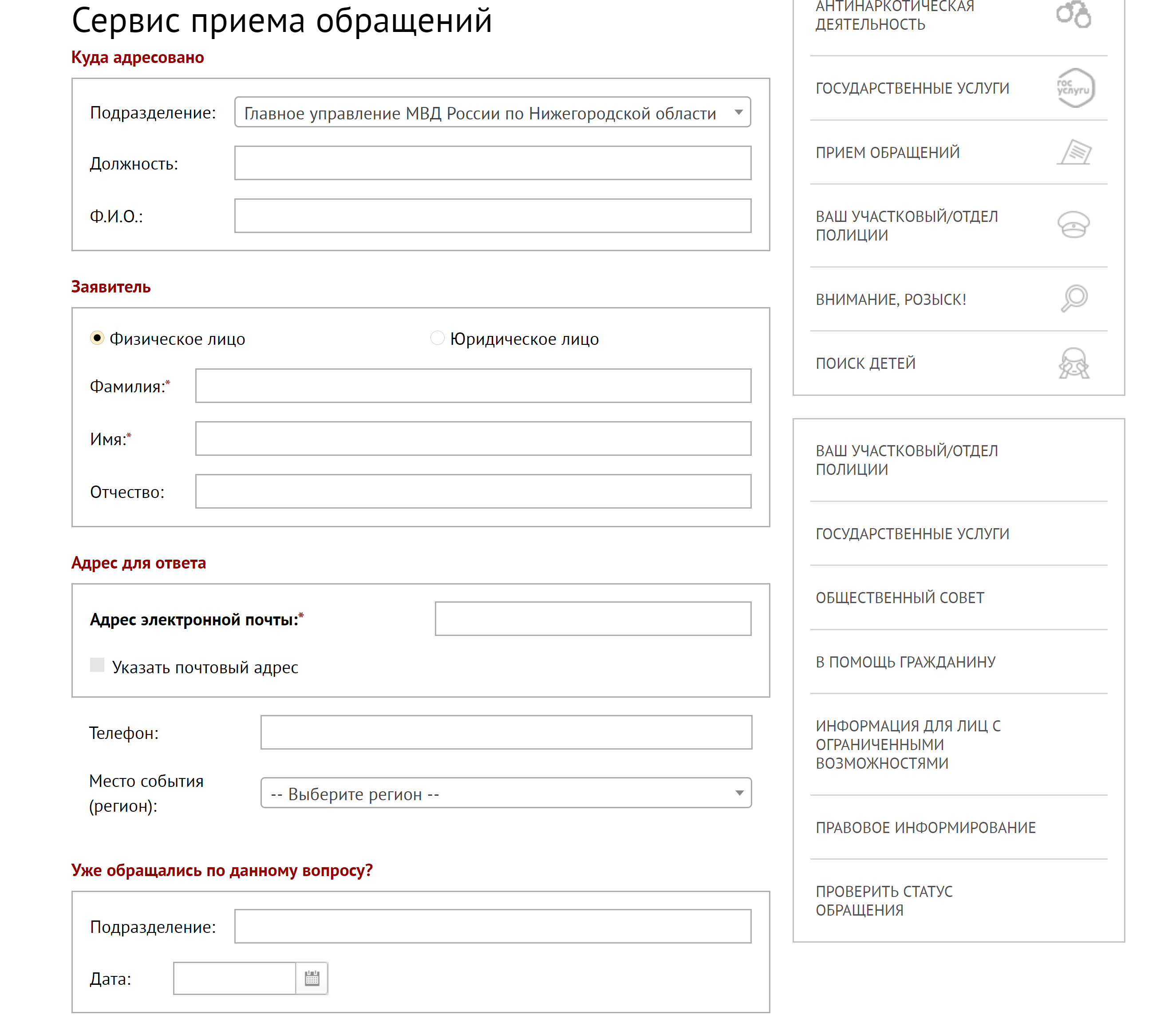Click the Физическое лицо label text

click(x=177, y=339)
